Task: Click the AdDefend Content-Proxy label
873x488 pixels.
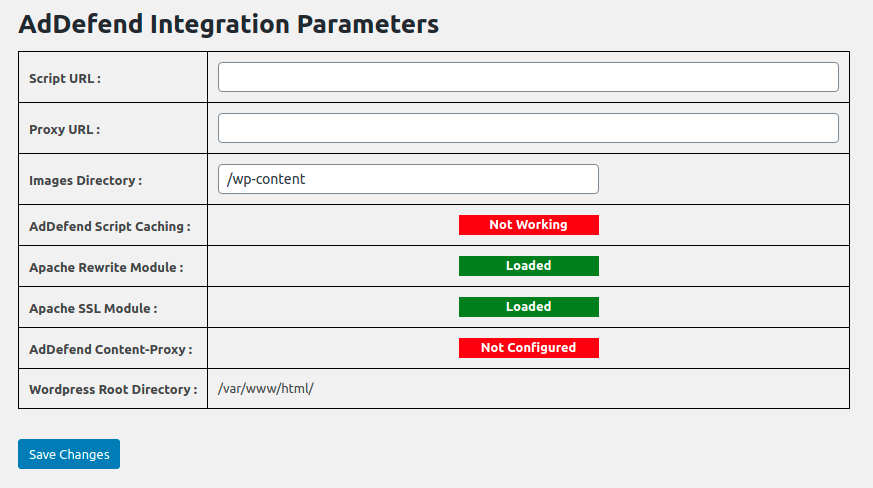Action: pyautogui.click(x=111, y=350)
